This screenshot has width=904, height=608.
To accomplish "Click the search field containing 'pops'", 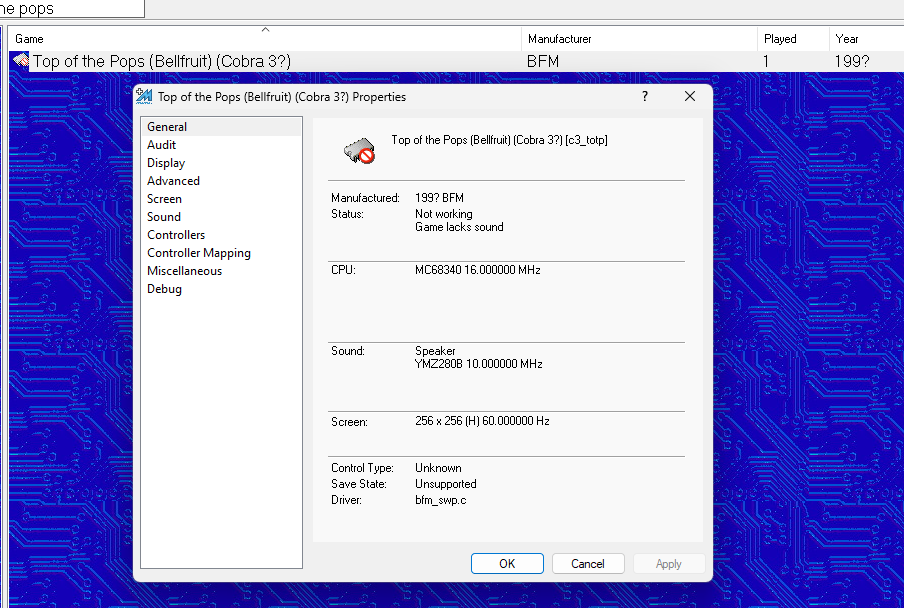I will [x=70, y=9].
